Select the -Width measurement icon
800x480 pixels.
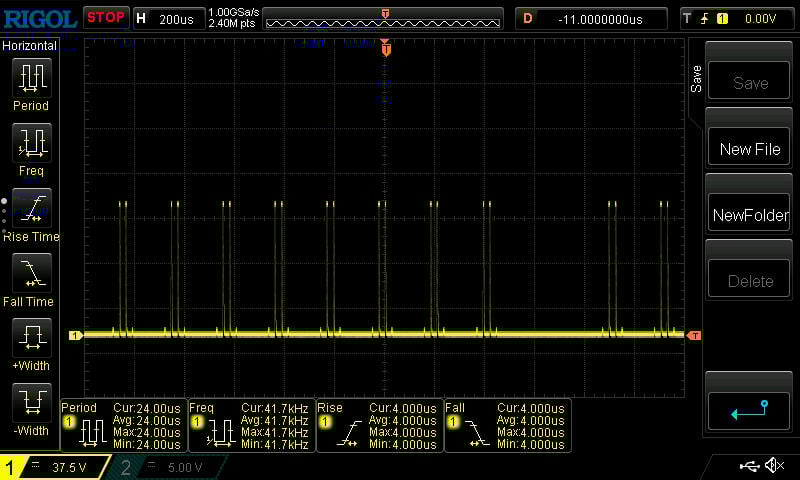coord(32,402)
